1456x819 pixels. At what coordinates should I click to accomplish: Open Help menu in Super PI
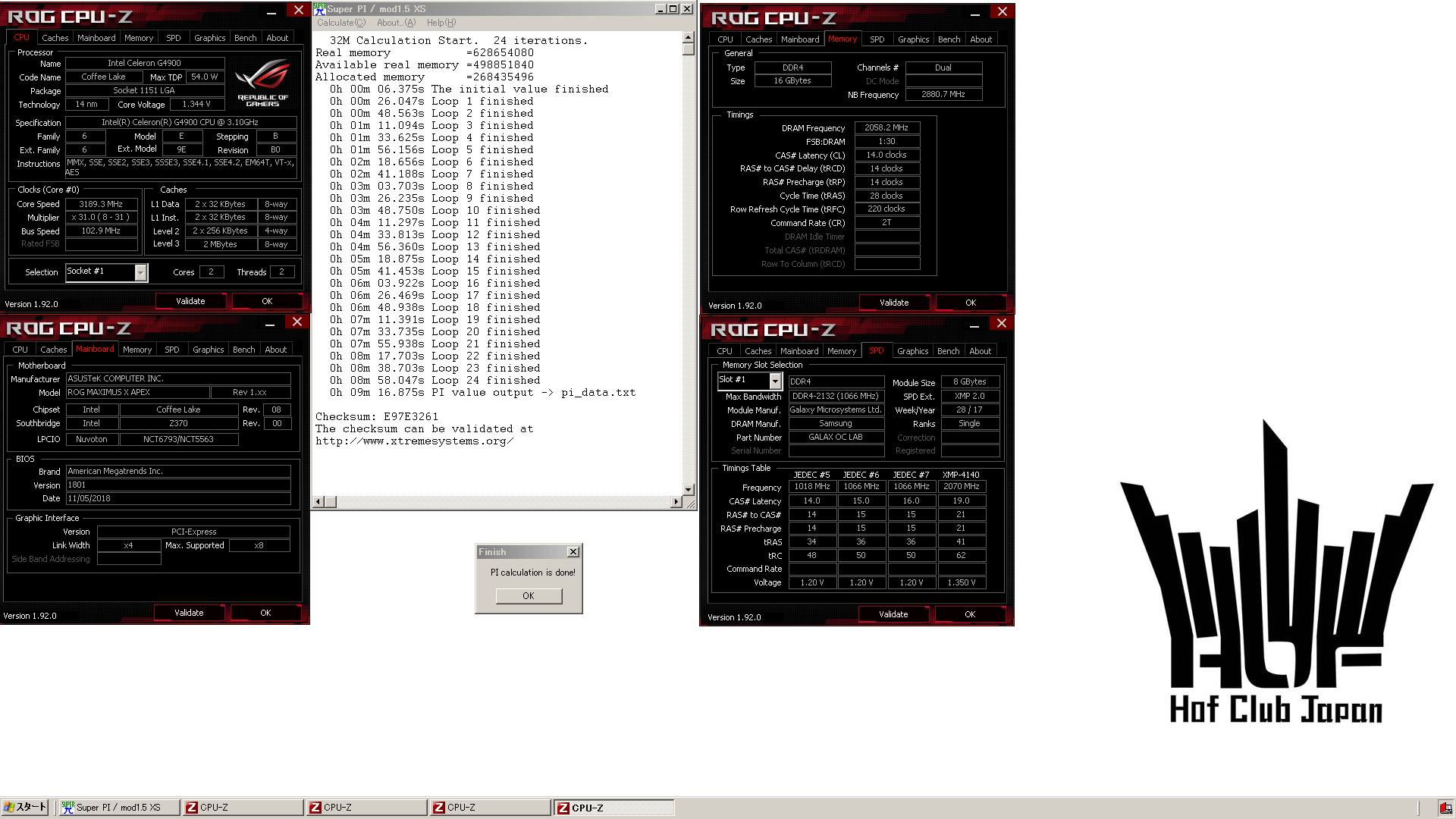441,23
